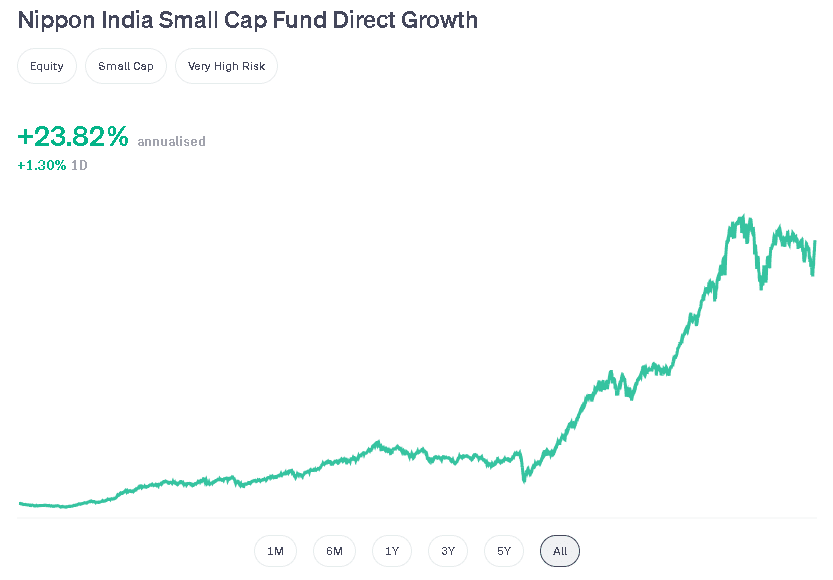This screenshot has height=580, width=833.
Task: Click the sharp mid-chart dip on the line
Action: click(x=524, y=481)
